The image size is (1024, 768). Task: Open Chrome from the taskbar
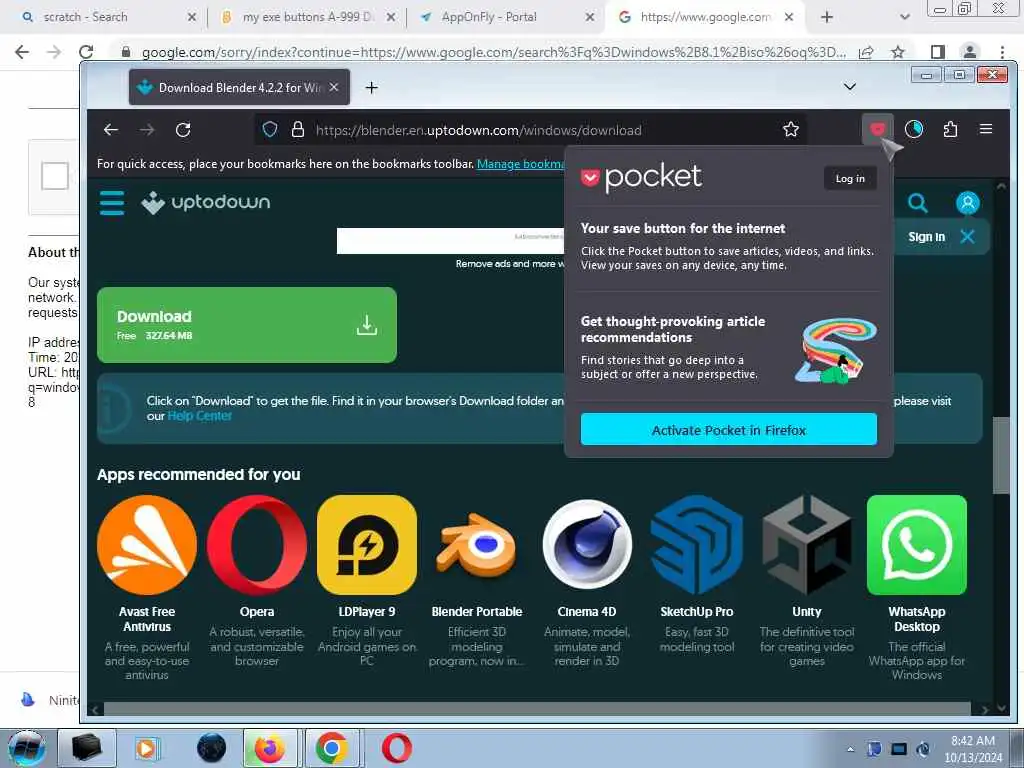(x=332, y=748)
